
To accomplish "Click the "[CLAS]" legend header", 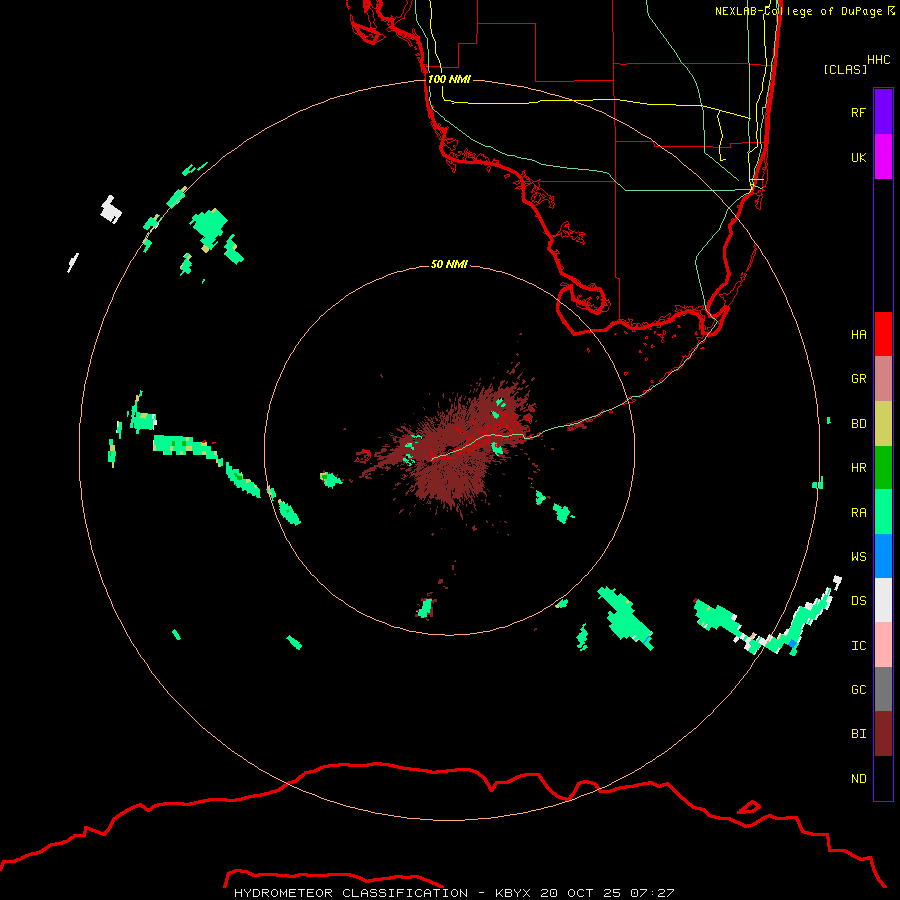I will click(x=845, y=69).
